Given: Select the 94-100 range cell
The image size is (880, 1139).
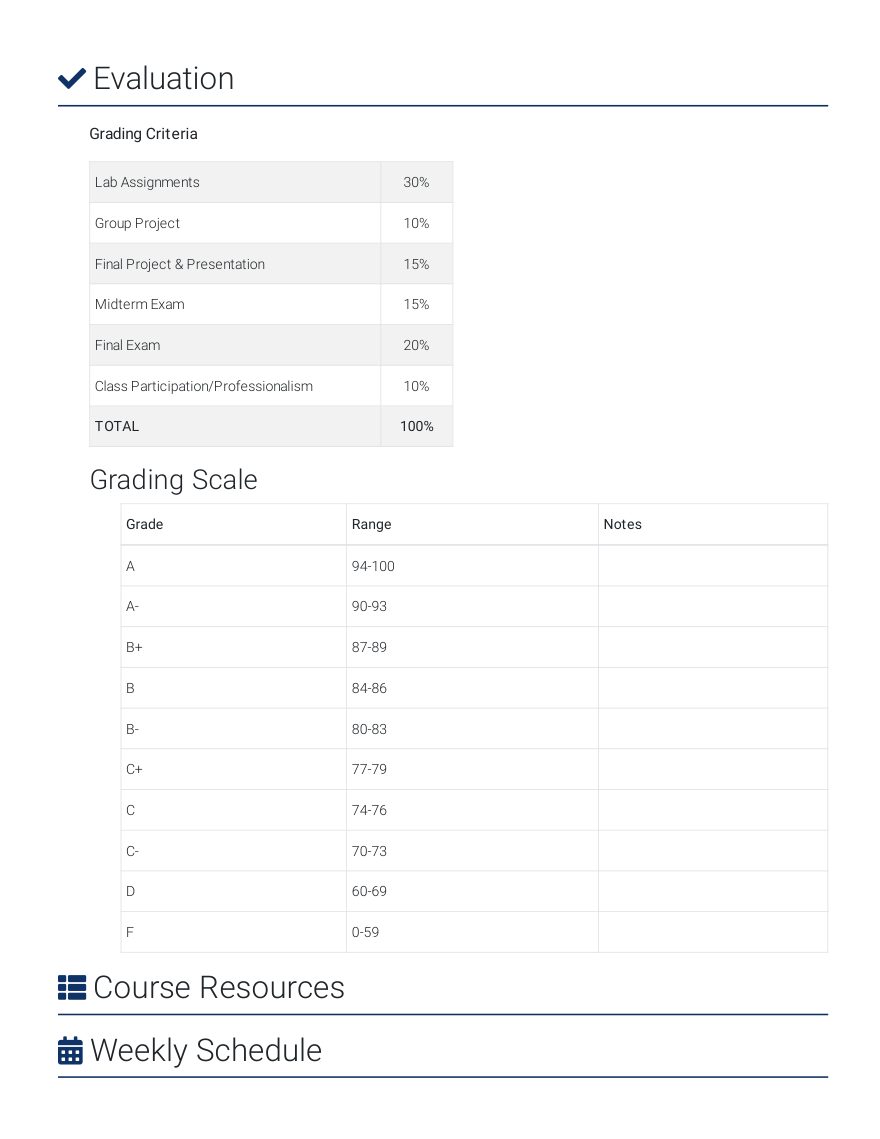Looking at the screenshot, I should [472, 566].
